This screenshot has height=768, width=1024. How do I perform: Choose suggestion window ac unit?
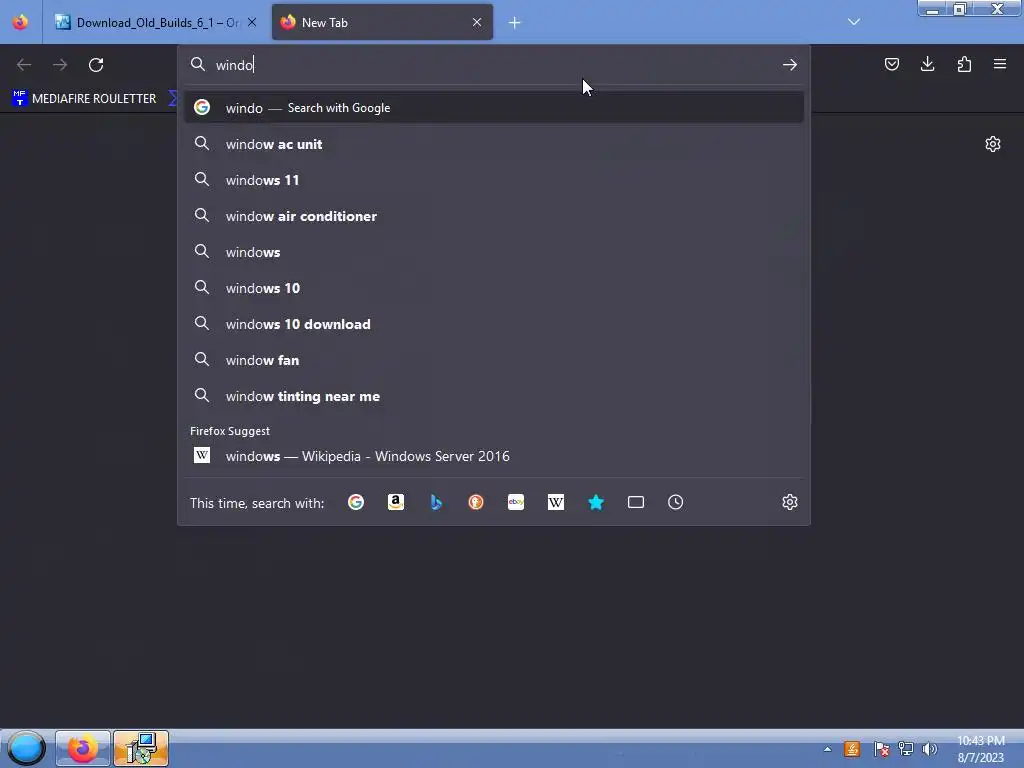coord(494,144)
